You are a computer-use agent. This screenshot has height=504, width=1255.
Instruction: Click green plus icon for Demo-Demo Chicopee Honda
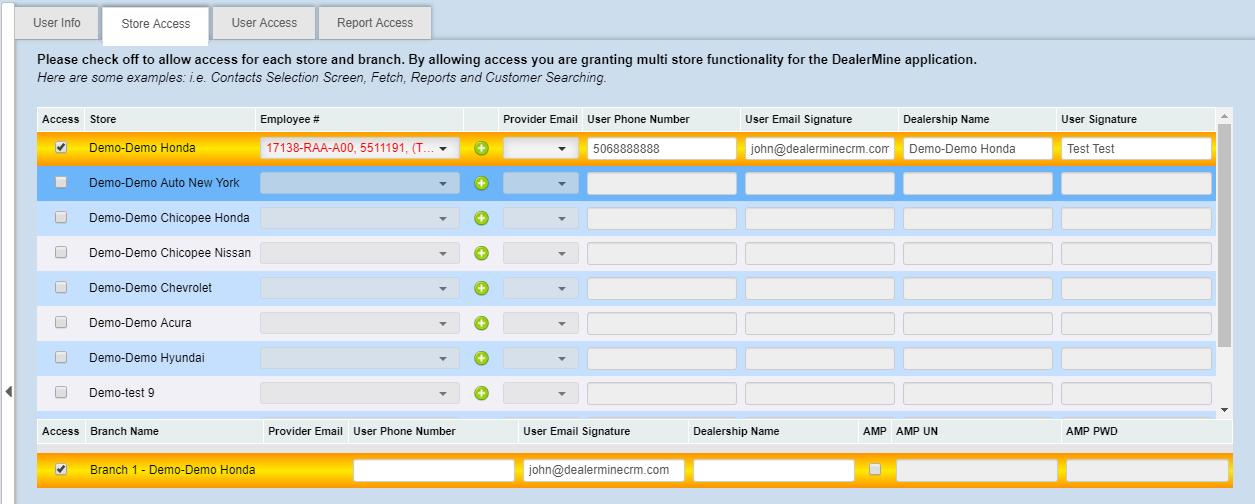(481, 218)
